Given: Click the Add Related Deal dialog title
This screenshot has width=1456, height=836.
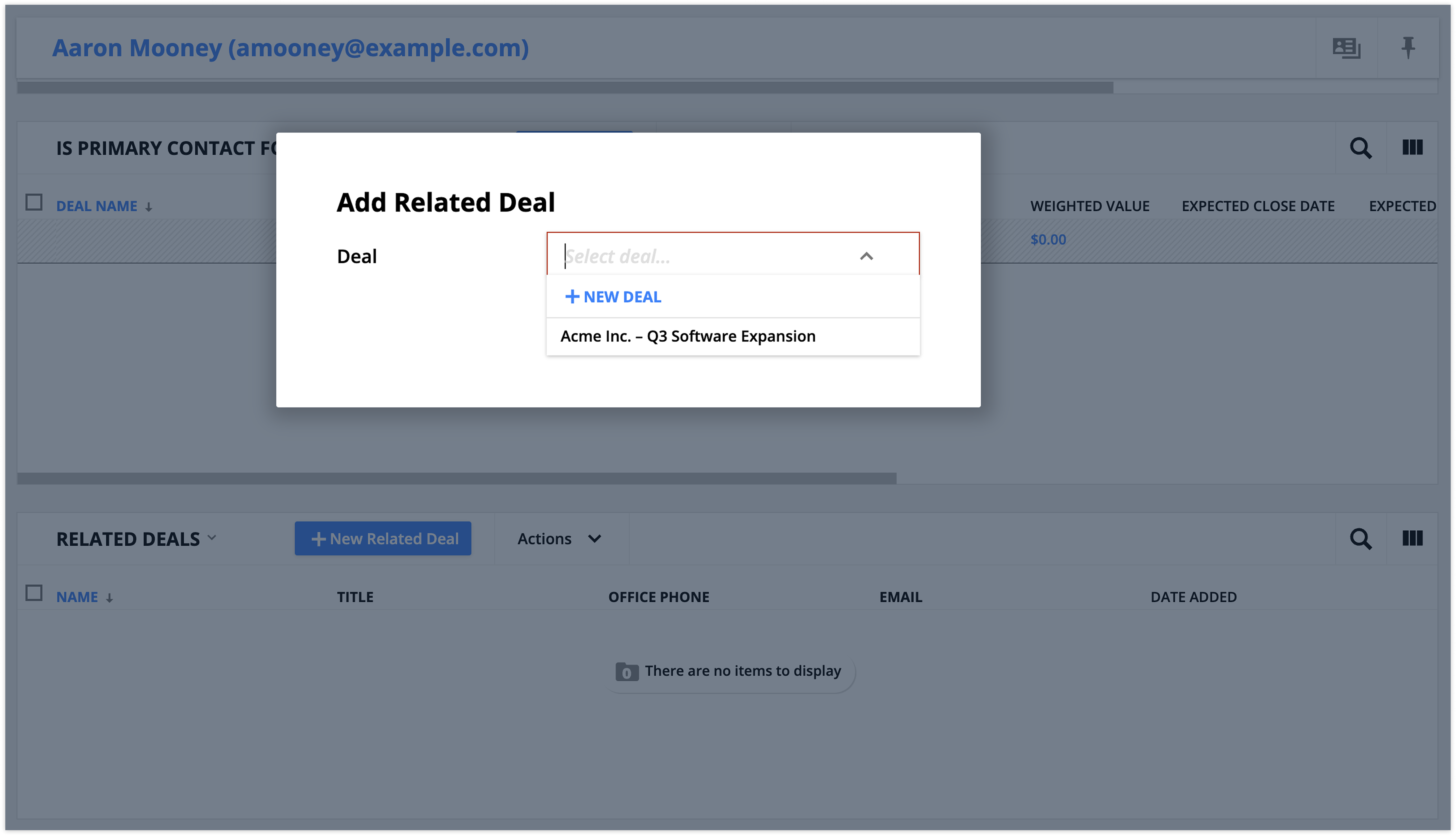Looking at the screenshot, I should 445,203.
